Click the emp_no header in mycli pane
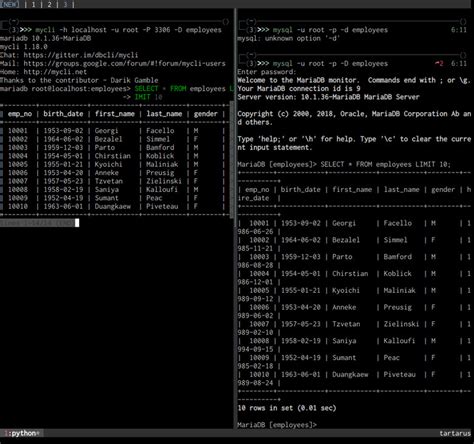The image size is (474, 444). point(20,114)
